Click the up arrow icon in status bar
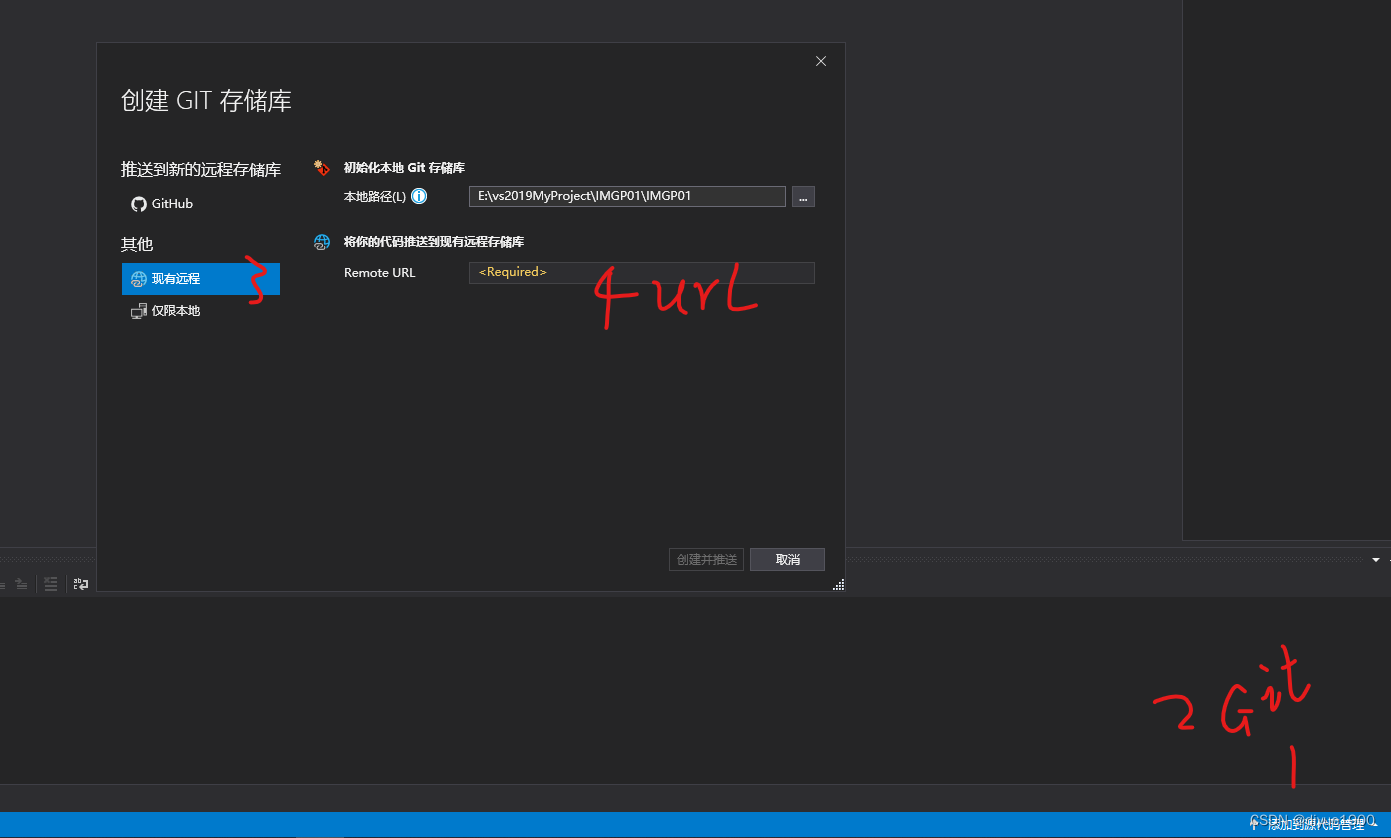The width and height of the screenshot is (1391, 838). (x=1254, y=825)
